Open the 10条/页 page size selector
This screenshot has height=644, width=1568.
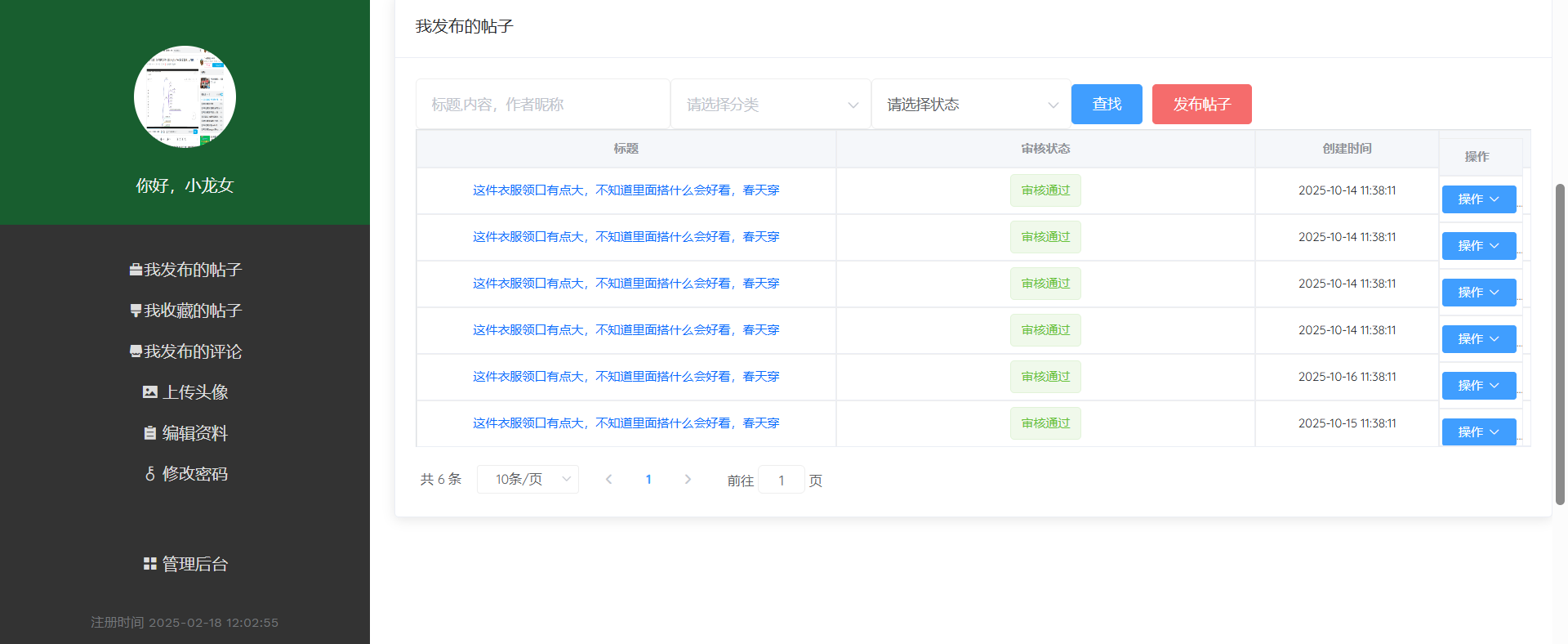pyautogui.click(x=528, y=480)
